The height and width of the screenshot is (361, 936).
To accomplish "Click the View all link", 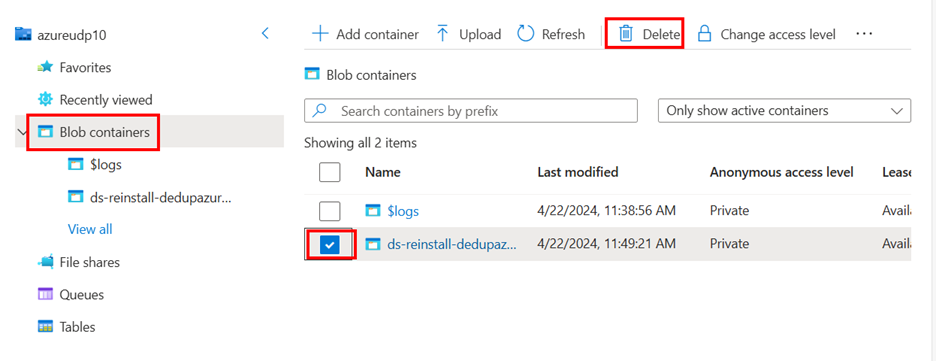I will coord(90,229).
